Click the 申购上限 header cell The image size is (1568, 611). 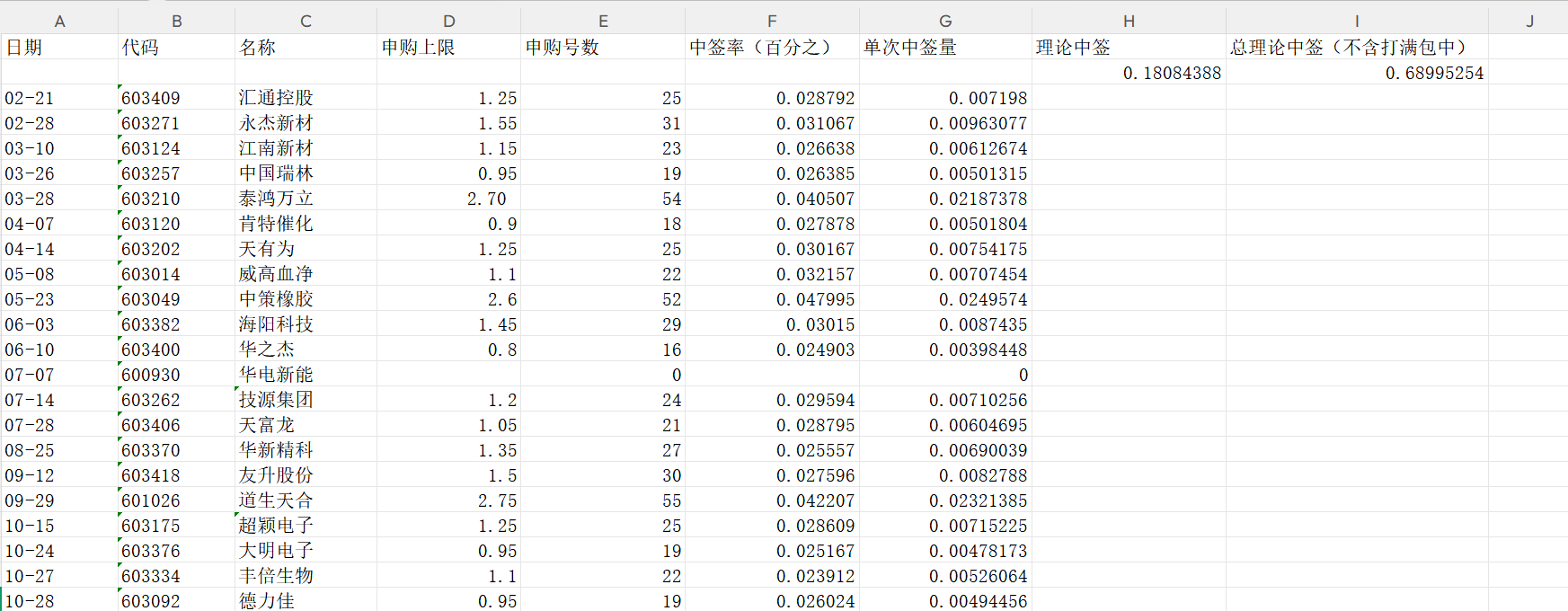pos(448,47)
